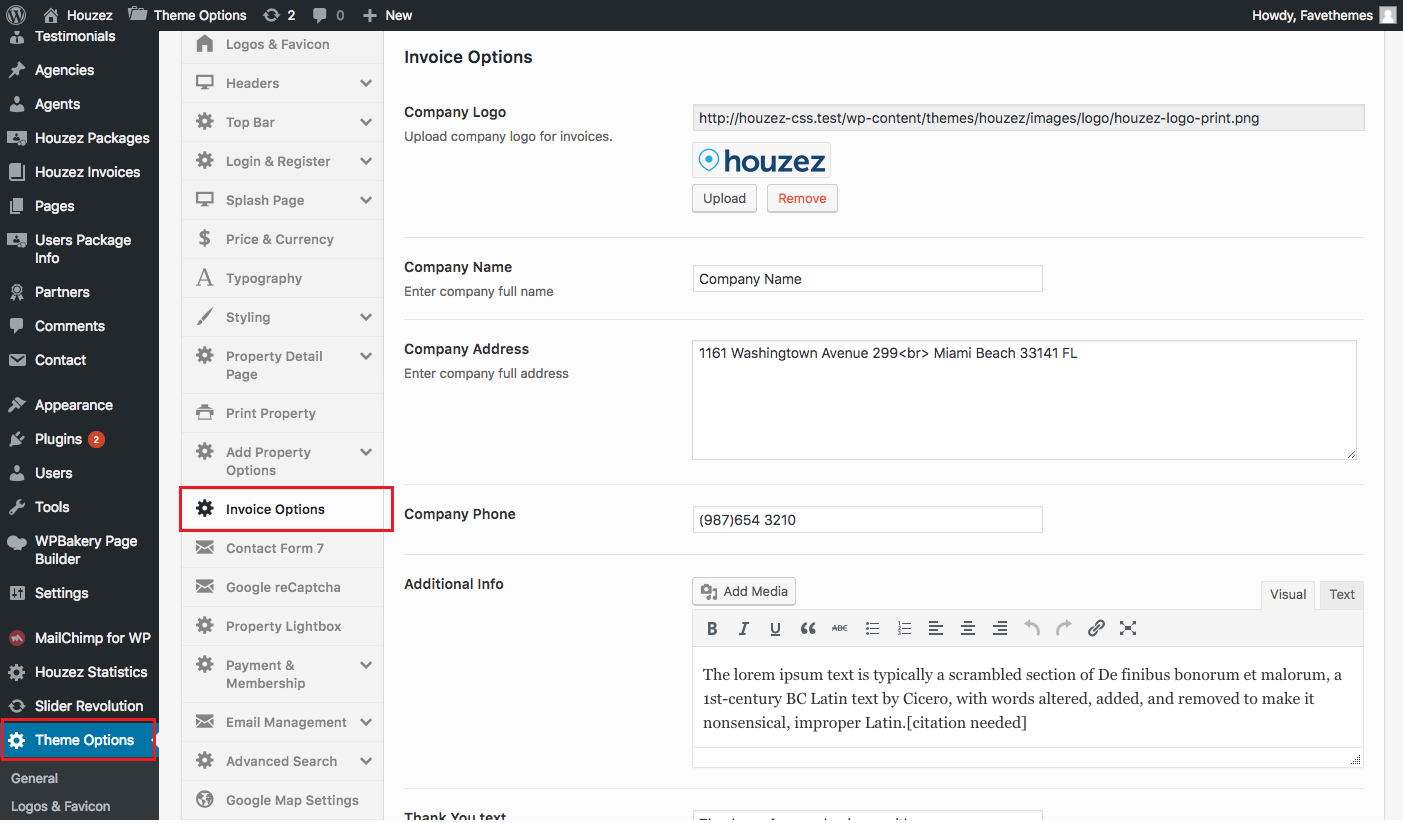Open Price & Currency options
Image resolution: width=1403 pixels, height=823 pixels.
[x=282, y=239]
